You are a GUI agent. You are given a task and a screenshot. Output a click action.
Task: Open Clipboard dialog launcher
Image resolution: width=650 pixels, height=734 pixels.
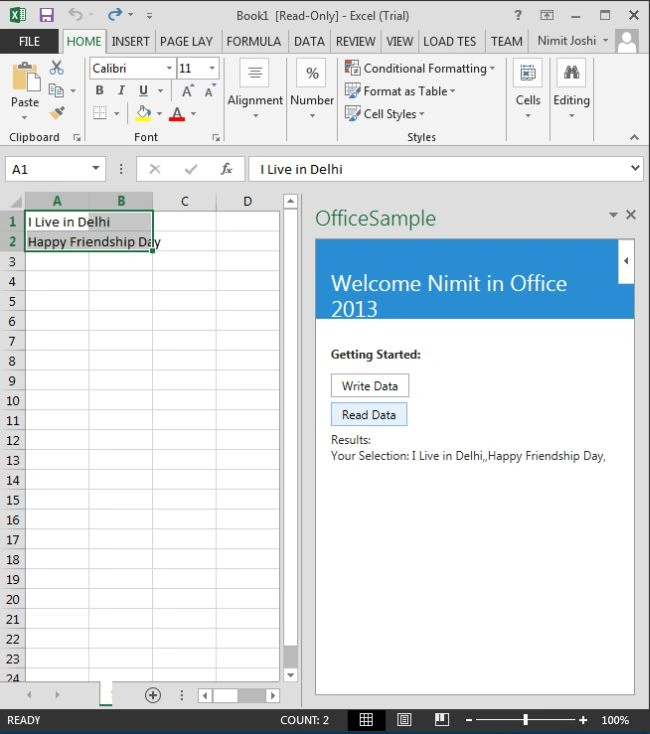click(77, 138)
